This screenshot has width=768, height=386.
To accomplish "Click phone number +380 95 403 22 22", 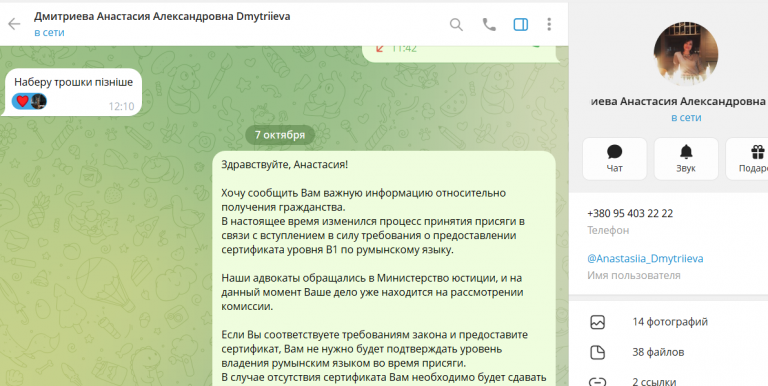I will tap(630, 214).
